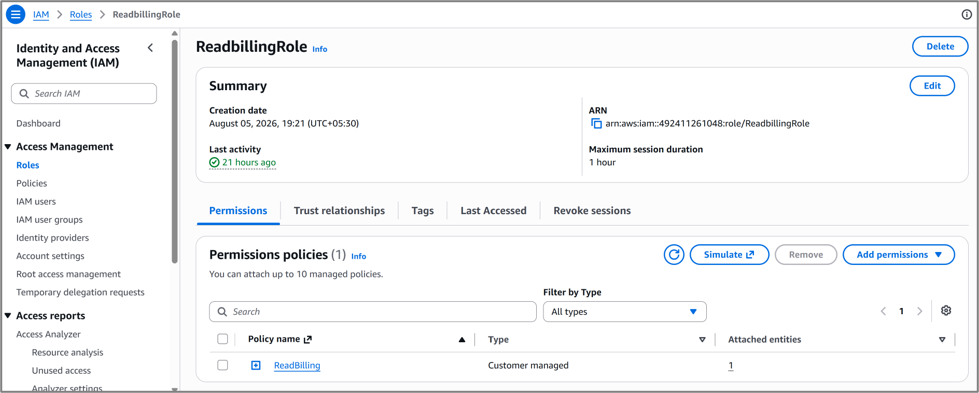979x393 pixels.
Task: Go to the next page of policies
Action: [919, 311]
